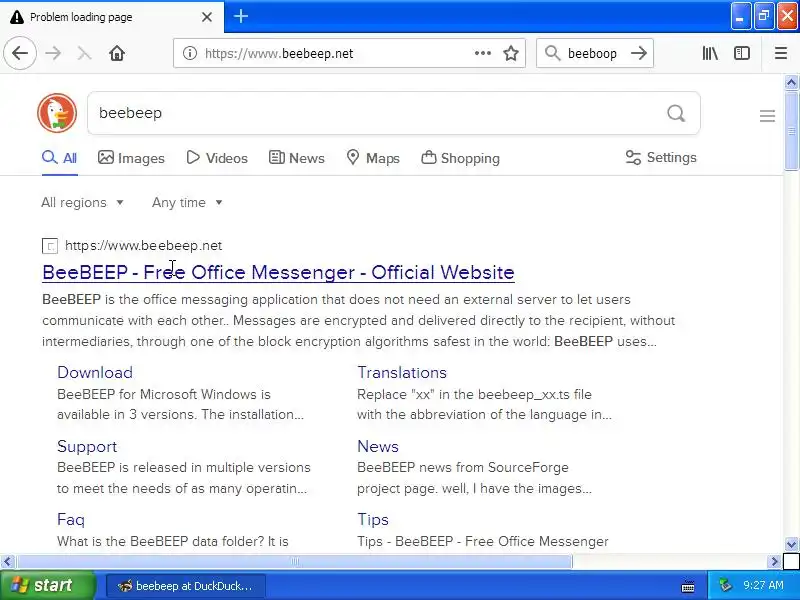The width and height of the screenshot is (800, 600).
Task: Click the vertical scrollbar up arrow
Action: [791, 82]
